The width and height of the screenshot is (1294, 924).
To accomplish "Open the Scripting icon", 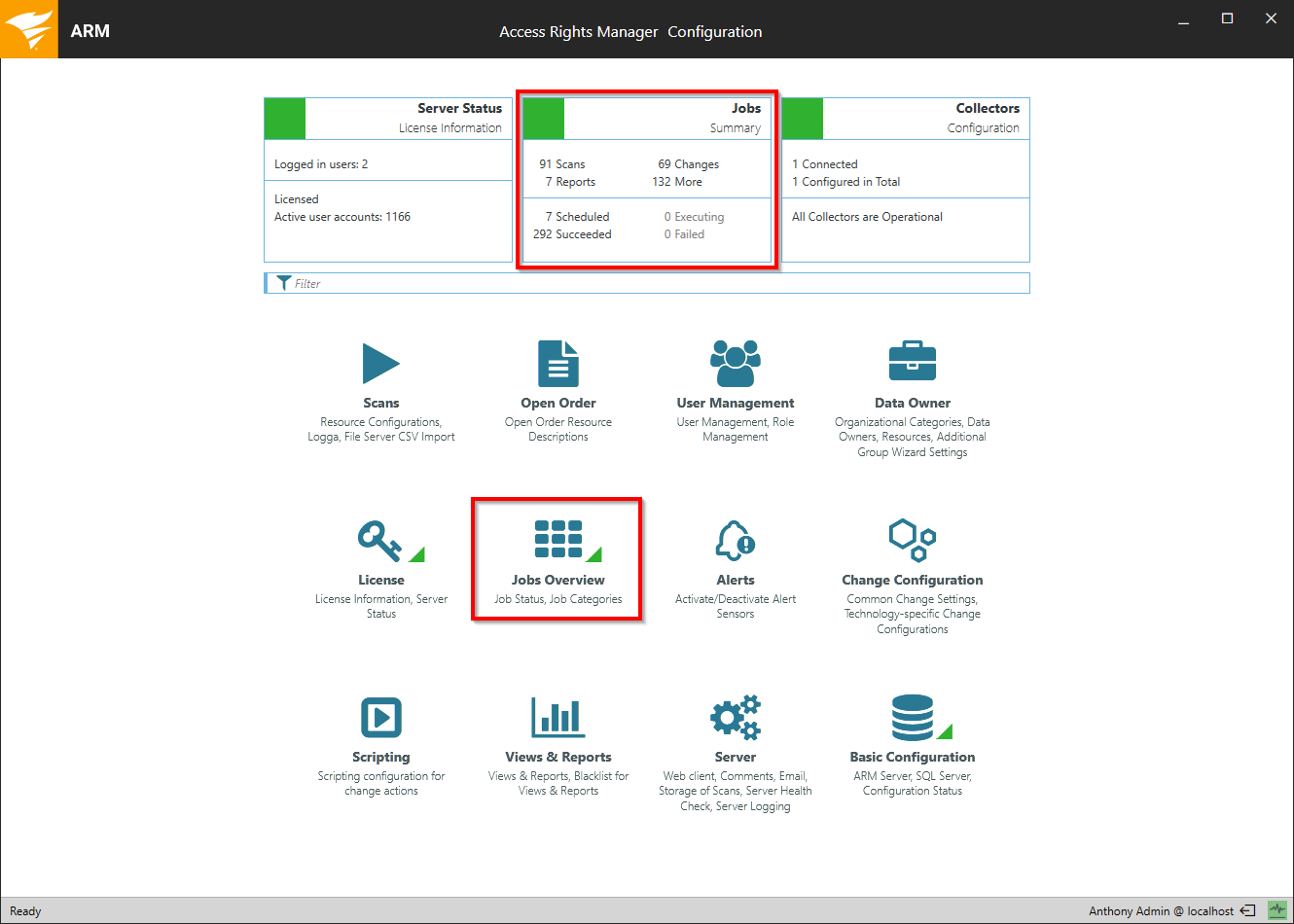I will click(380, 718).
